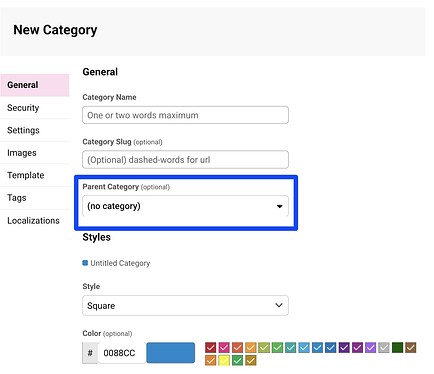This screenshot has width=434, height=374.
Task: Choose the brown swatch after dark green
Action: pos(411,348)
